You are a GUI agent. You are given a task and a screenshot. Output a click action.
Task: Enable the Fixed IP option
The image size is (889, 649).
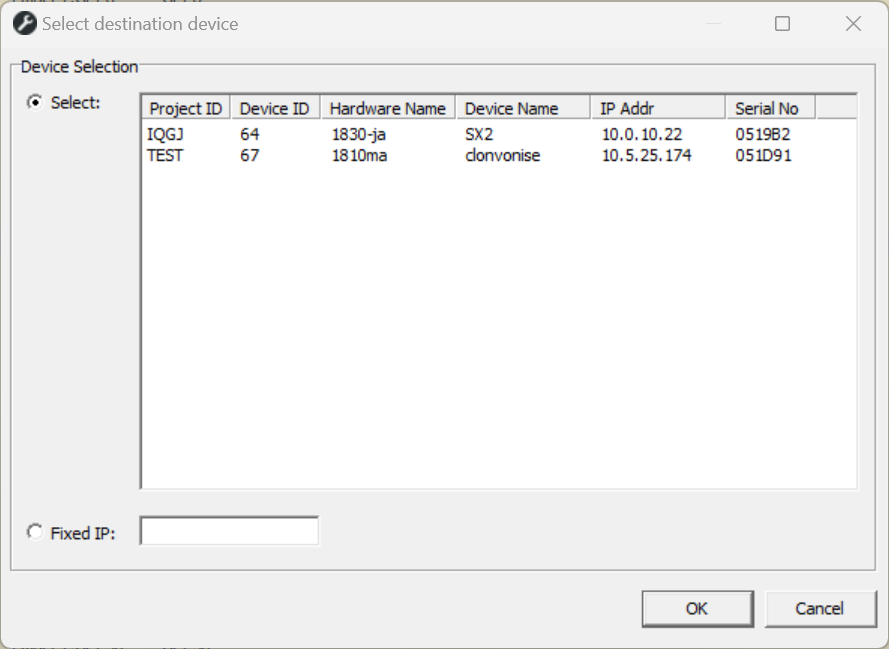pyautogui.click(x=35, y=533)
